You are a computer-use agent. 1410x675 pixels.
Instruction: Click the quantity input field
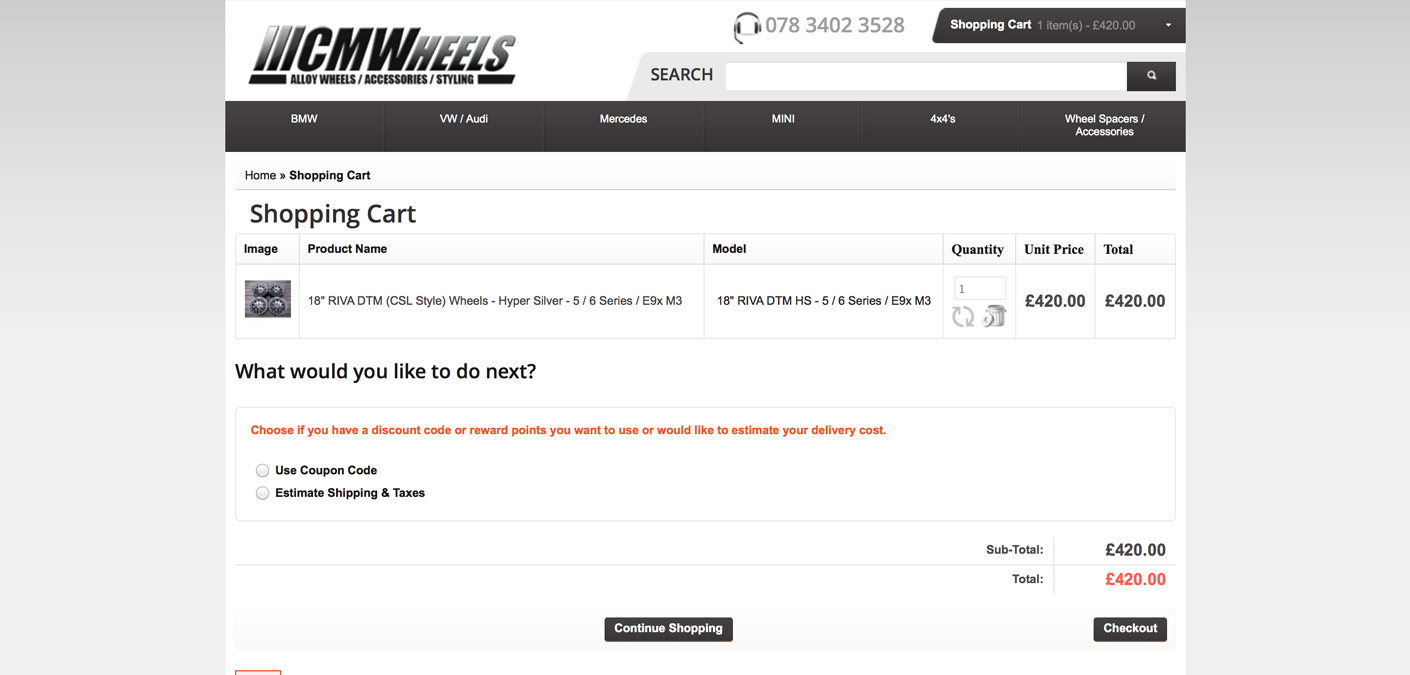[x=979, y=289]
